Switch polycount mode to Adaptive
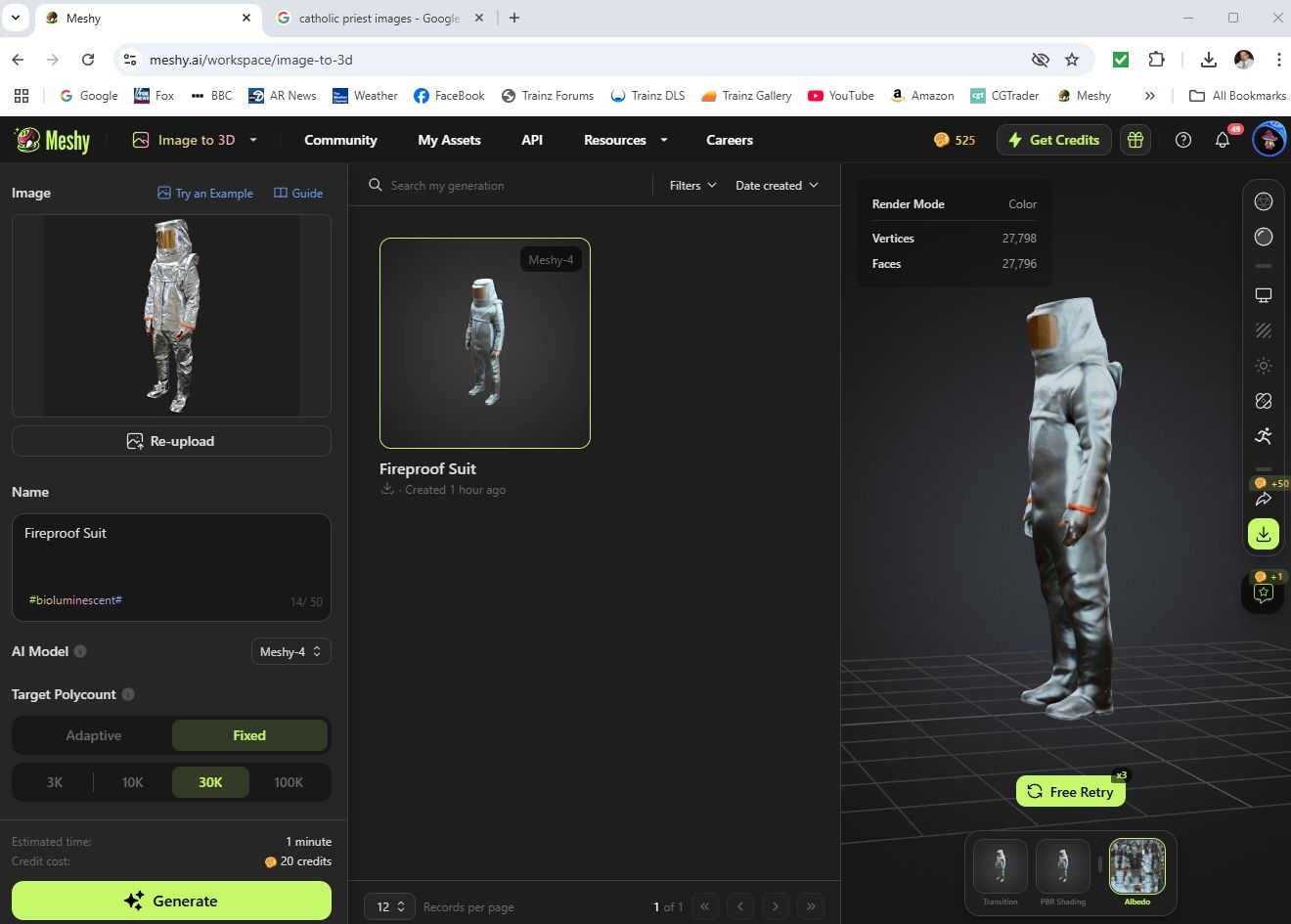This screenshot has width=1291, height=924. click(x=94, y=735)
